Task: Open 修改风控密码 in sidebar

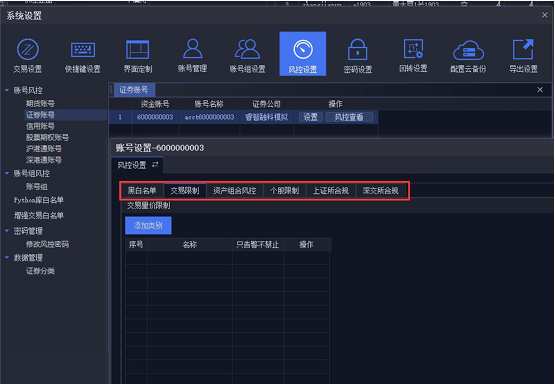Action: click(x=47, y=244)
